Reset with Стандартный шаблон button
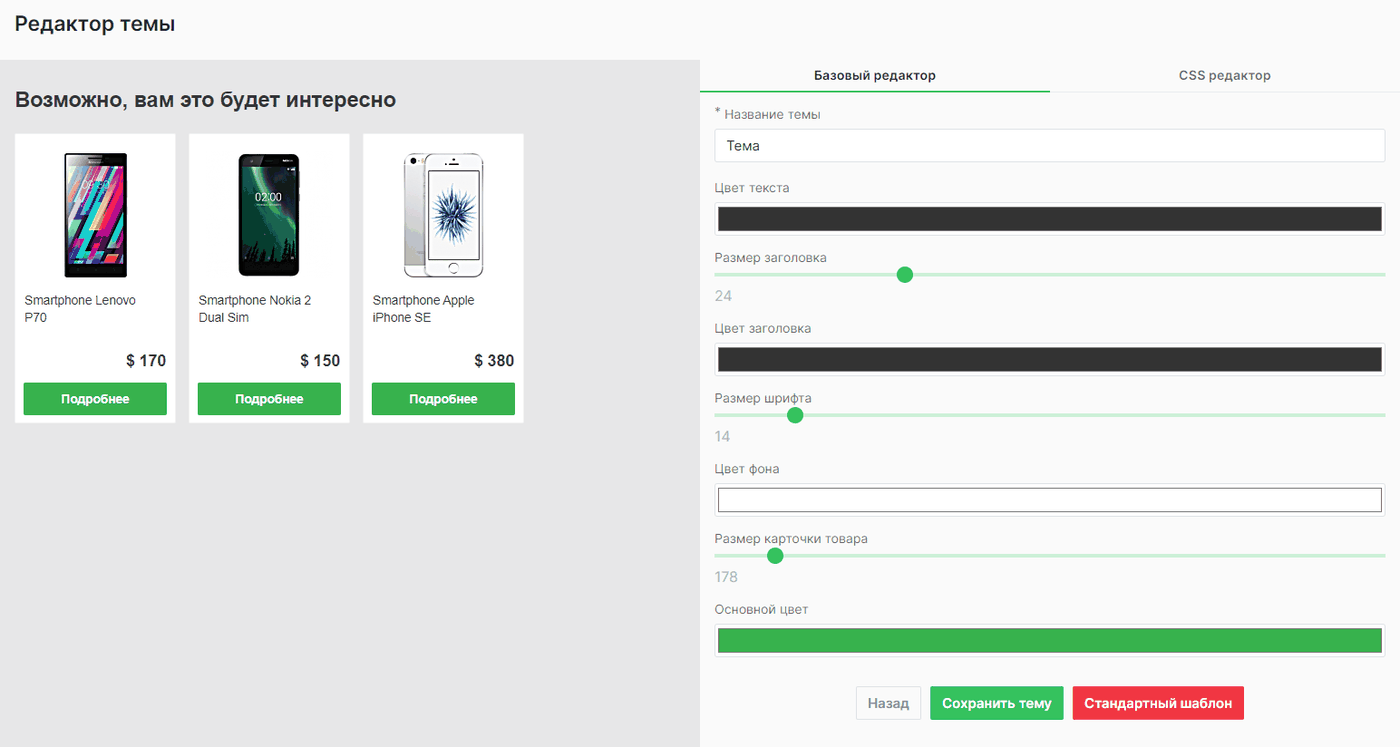 [x=1158, y=703]
